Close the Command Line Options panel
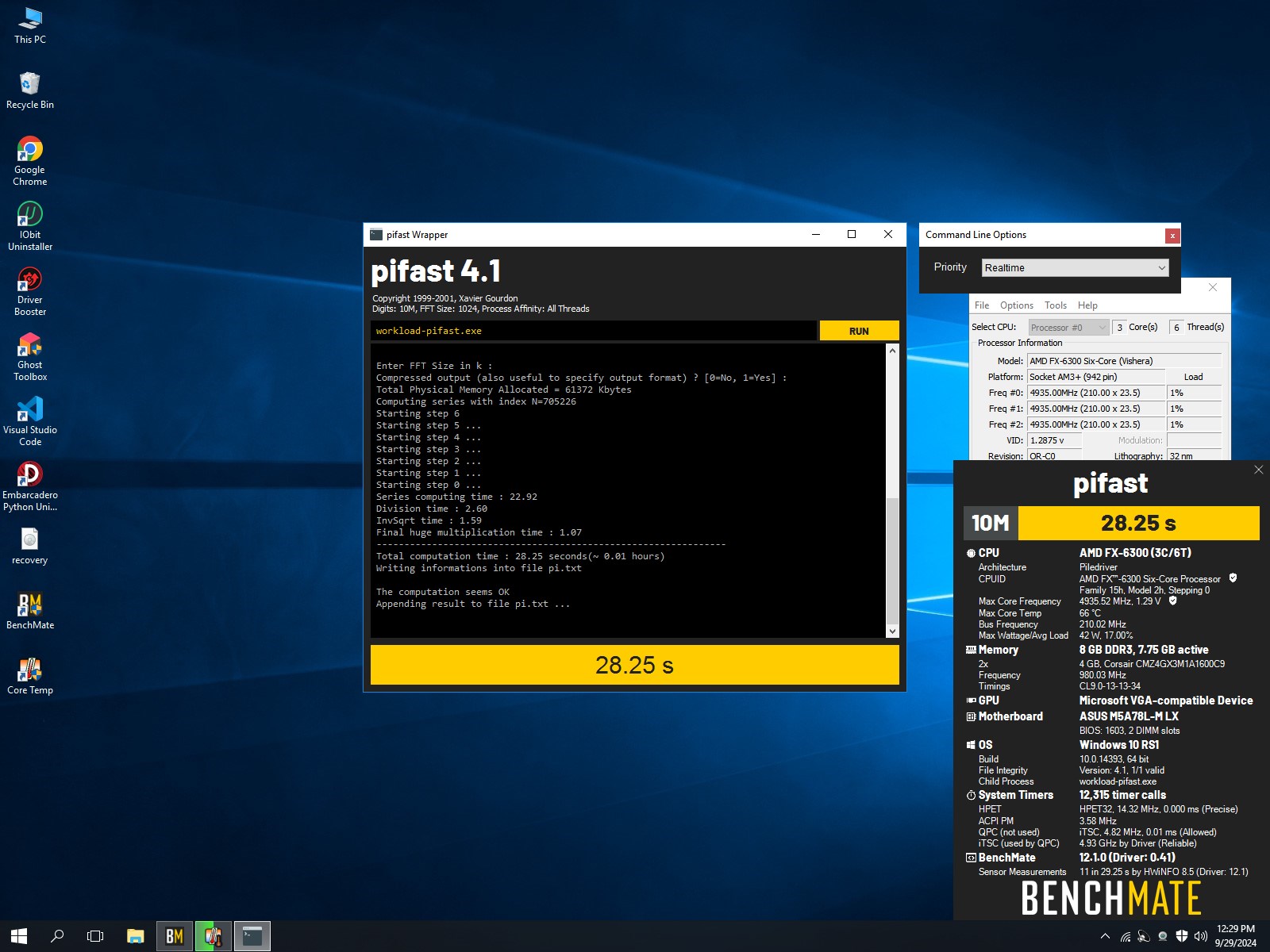This screenshot has height=952, width=1270. coord(1172,236)
